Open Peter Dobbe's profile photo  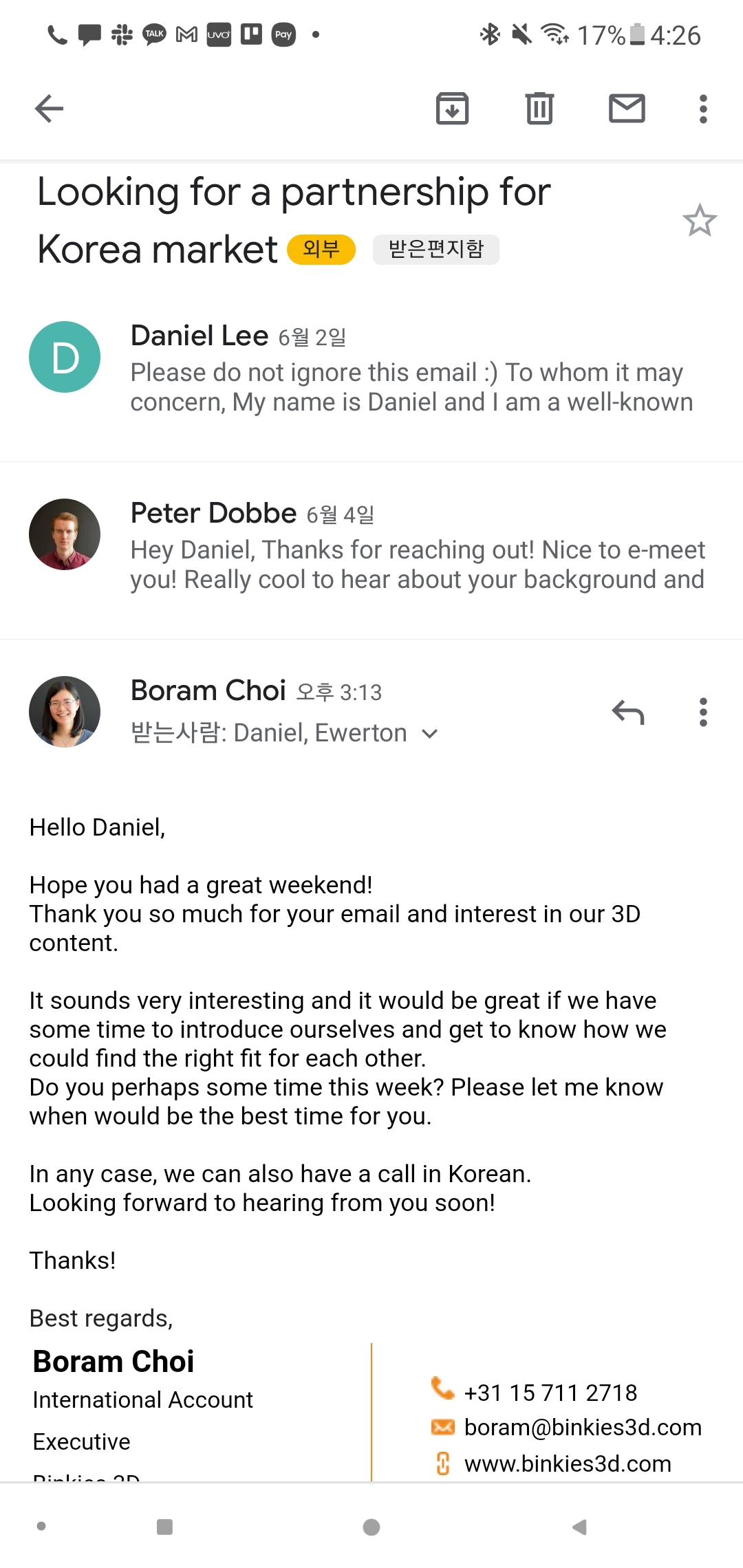65,534
